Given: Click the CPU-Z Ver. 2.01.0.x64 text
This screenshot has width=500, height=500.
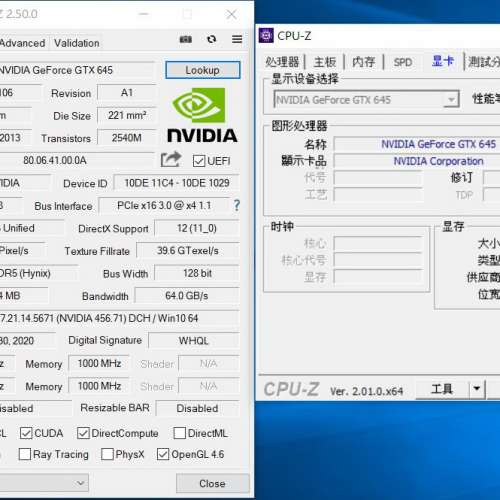Looking at the screenshot, I should click(x=366, y=391).
